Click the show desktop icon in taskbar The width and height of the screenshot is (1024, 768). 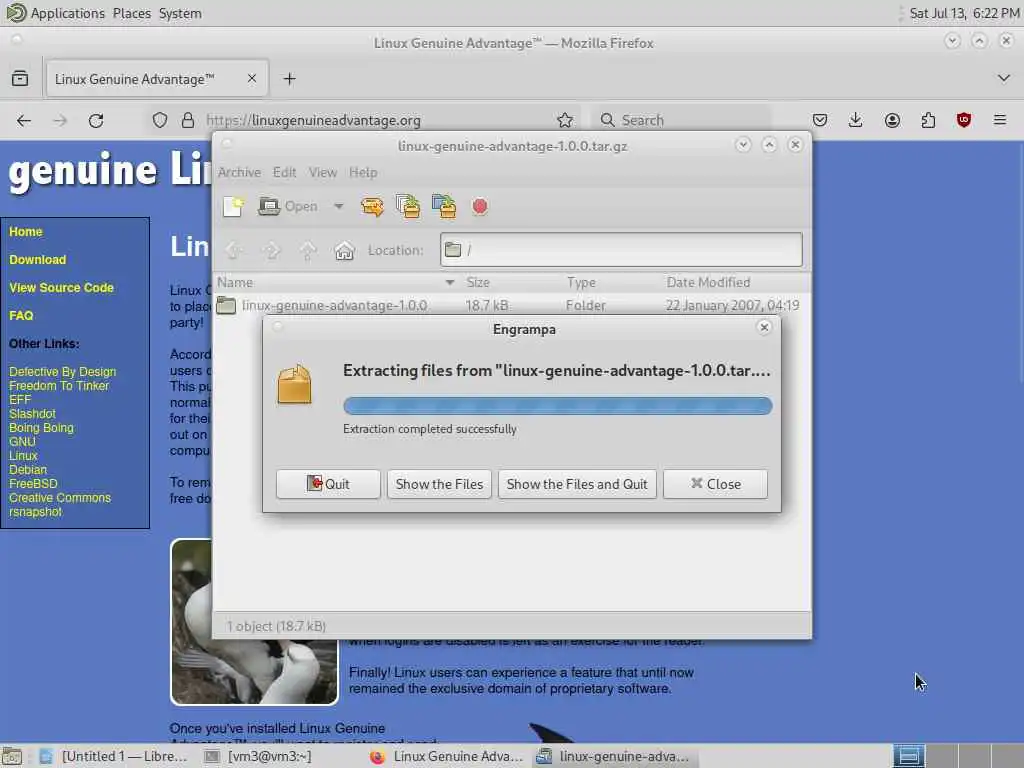pos(12,757)
